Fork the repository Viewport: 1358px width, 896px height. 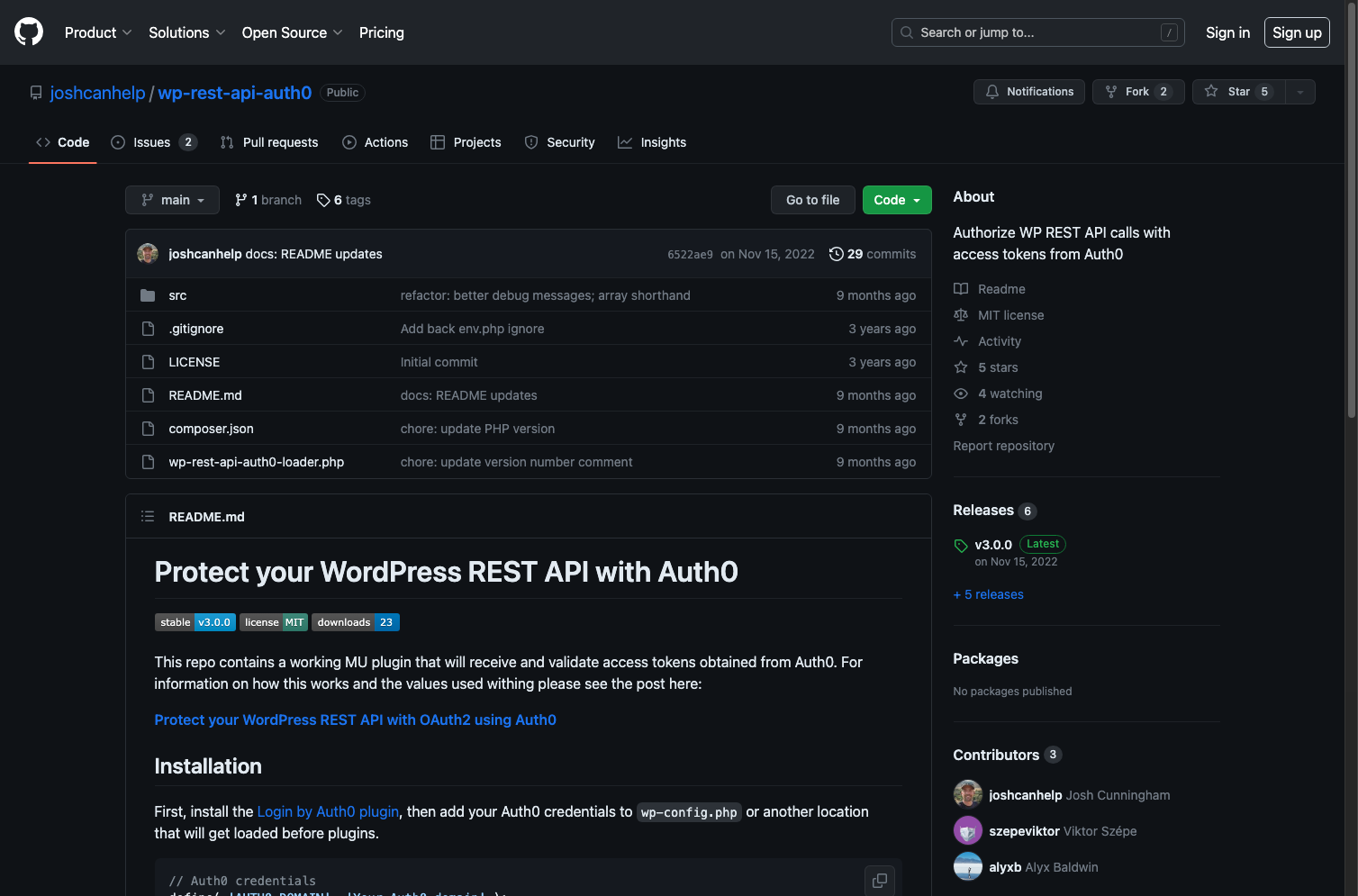point(1138,92)
